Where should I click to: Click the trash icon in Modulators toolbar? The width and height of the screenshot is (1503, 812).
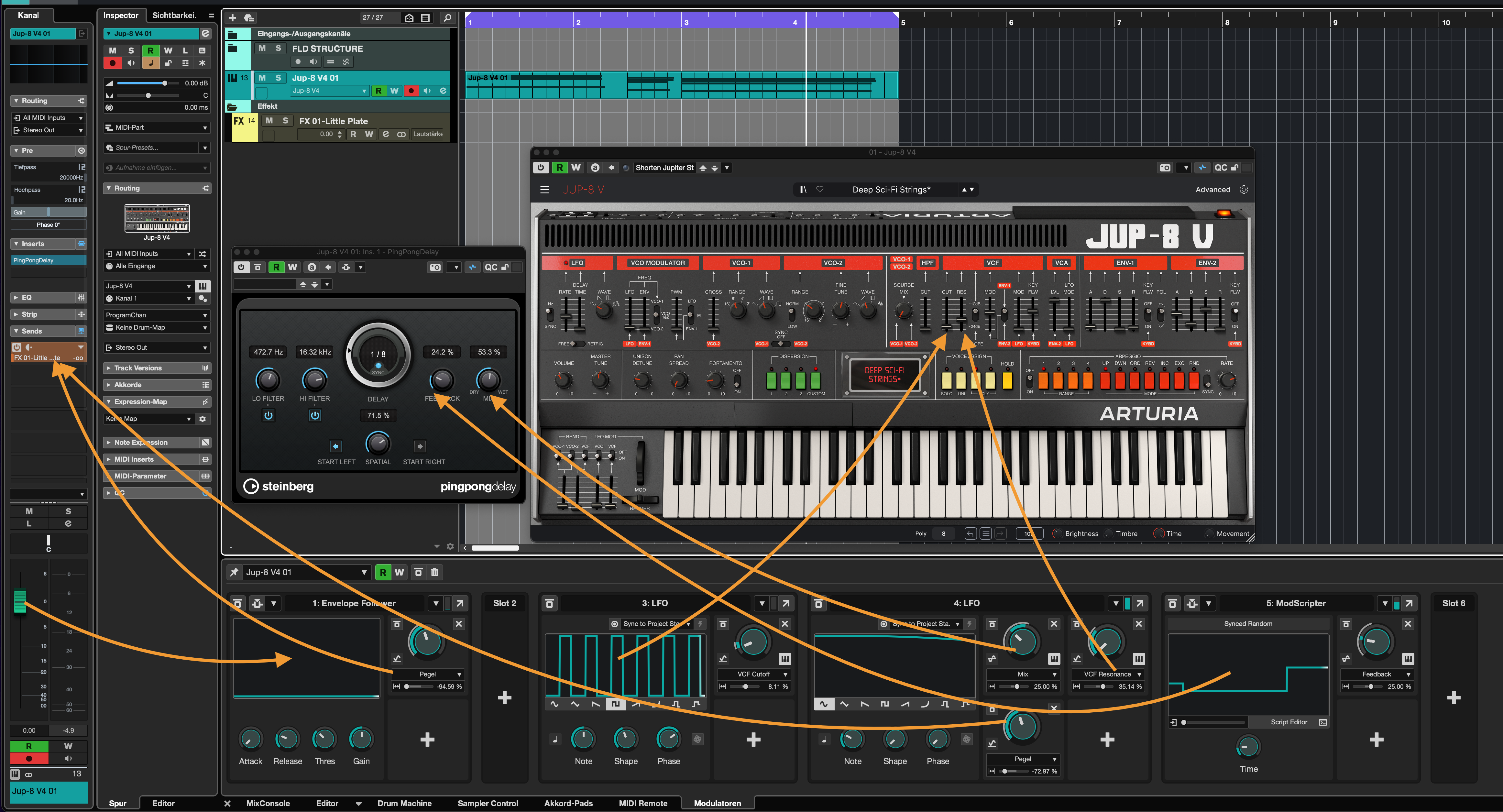[435, 572]
